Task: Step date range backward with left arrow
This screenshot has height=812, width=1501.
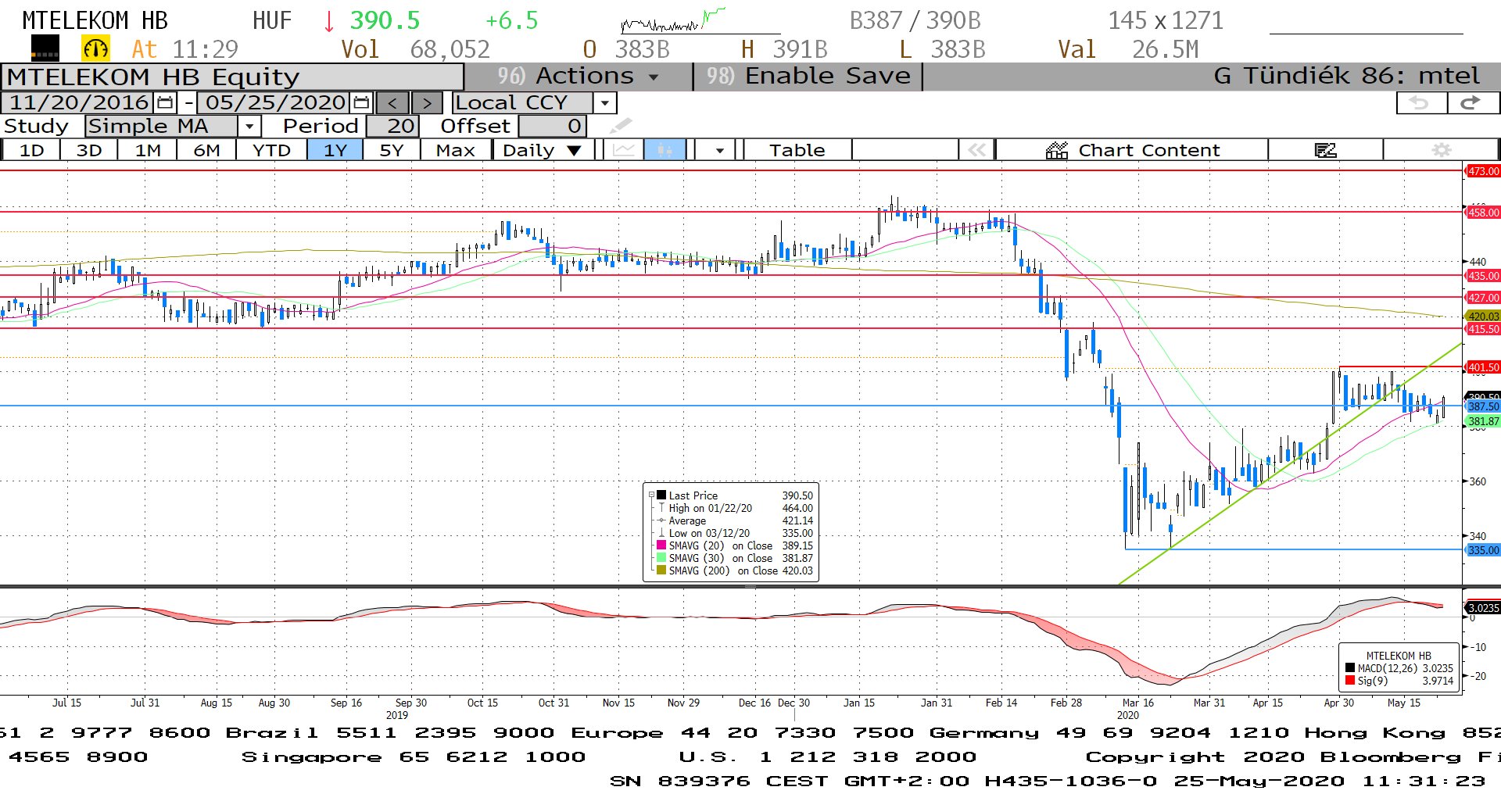Action: [392, 103]
